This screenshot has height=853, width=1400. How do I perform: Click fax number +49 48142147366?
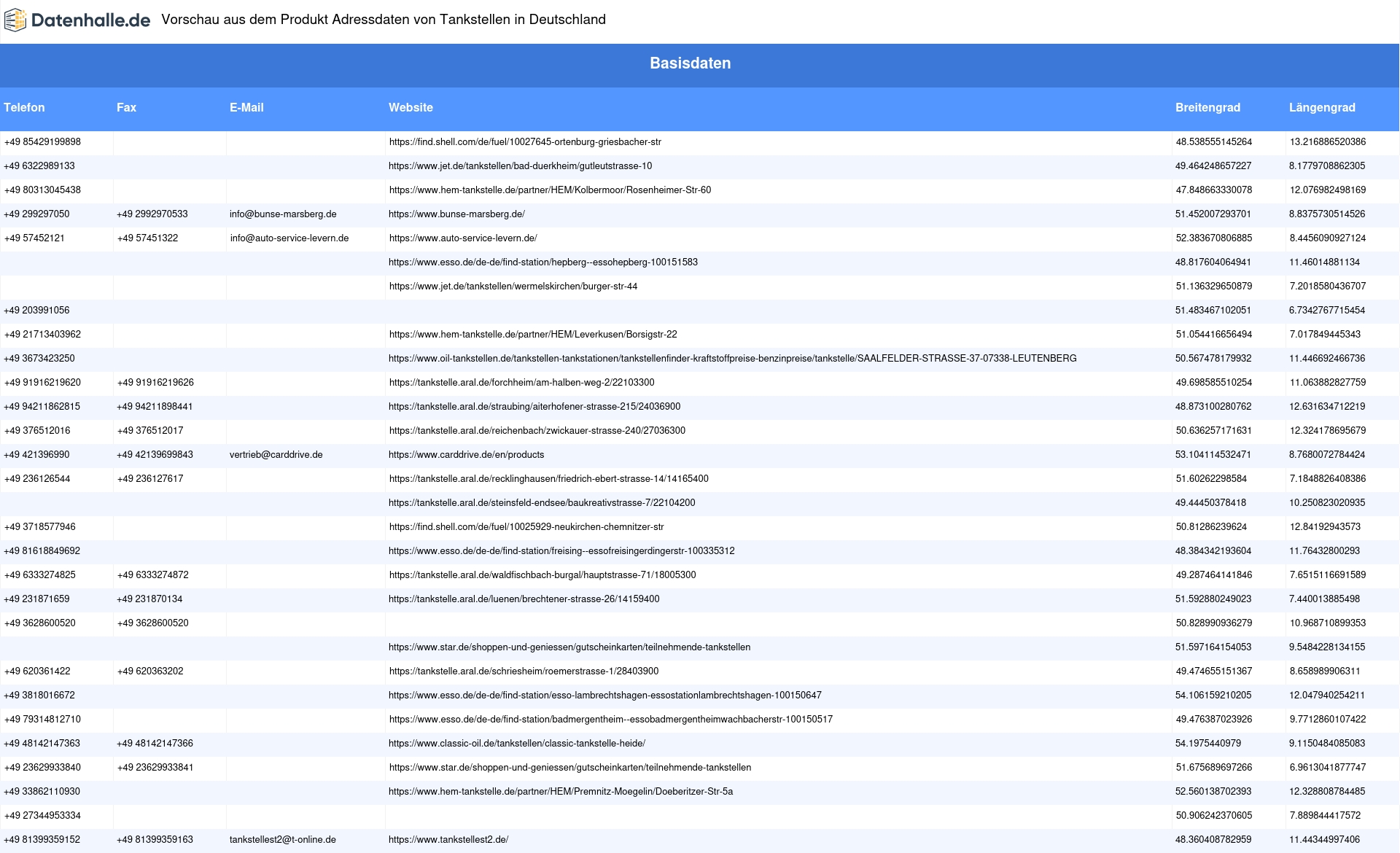point(155,744)
